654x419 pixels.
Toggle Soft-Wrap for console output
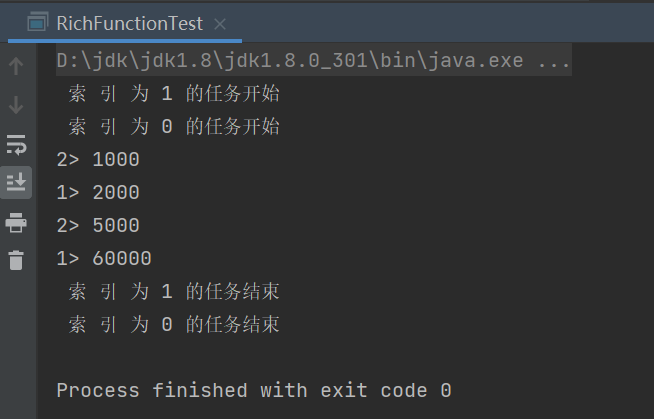(x=16, y=144)
